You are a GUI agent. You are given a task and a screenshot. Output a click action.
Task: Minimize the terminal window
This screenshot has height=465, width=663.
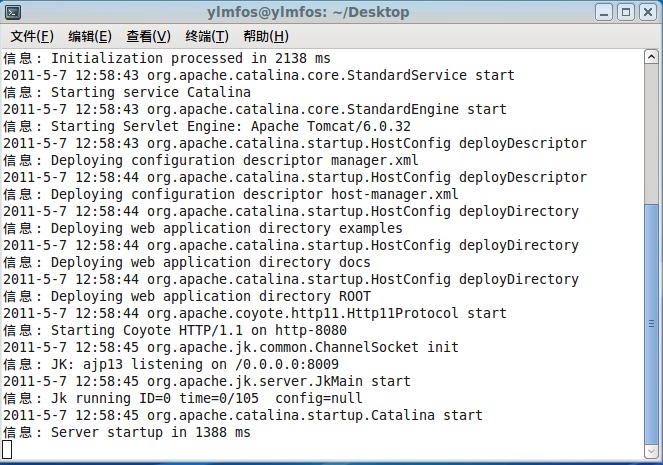pyautogui.click(x=605, y=12)
